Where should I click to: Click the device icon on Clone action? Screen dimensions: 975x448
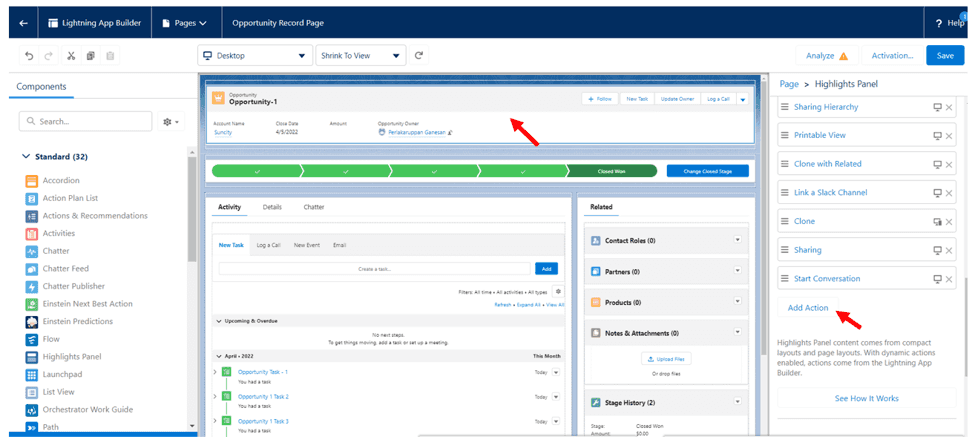point(938,222)
